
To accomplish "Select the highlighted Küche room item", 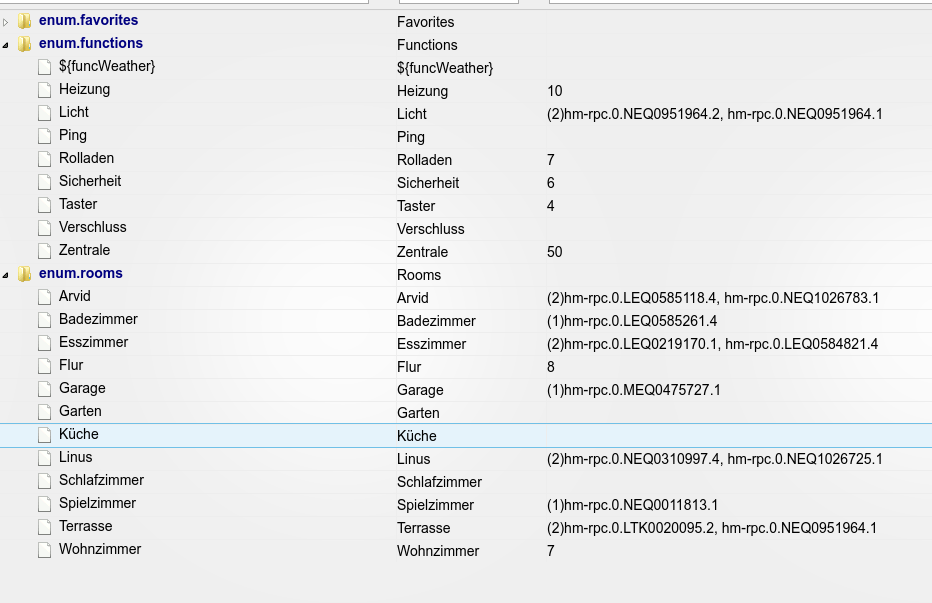I will 78,434.
